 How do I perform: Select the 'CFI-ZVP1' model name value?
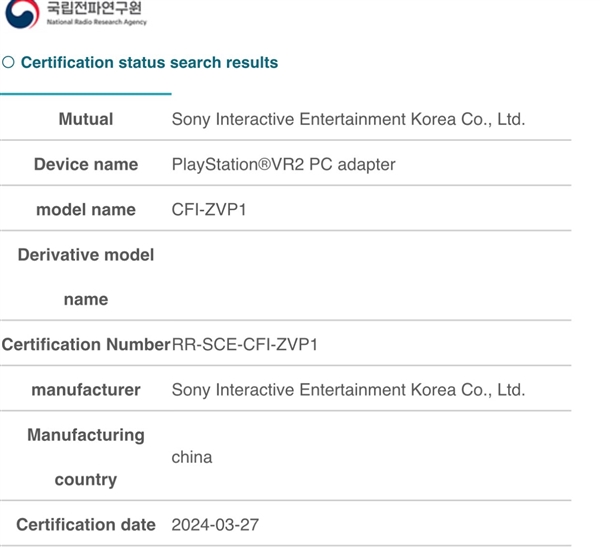click(x=208, y=209)
